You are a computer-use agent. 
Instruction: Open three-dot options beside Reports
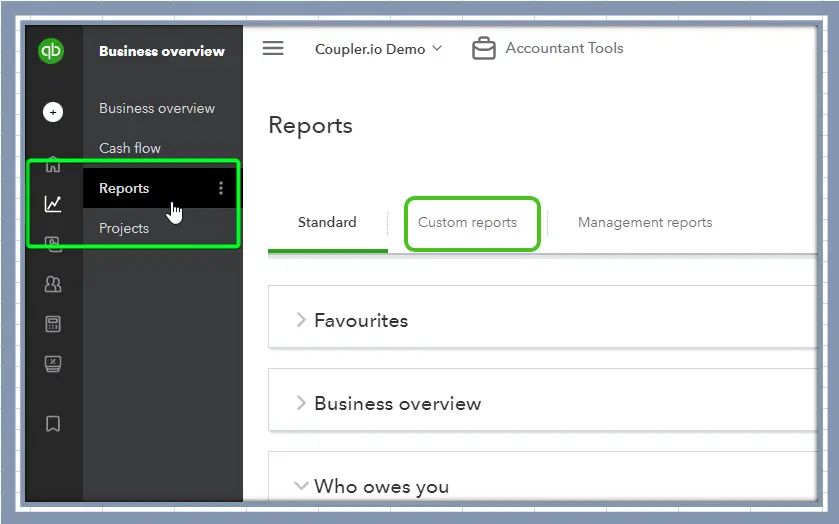(221, 188)
